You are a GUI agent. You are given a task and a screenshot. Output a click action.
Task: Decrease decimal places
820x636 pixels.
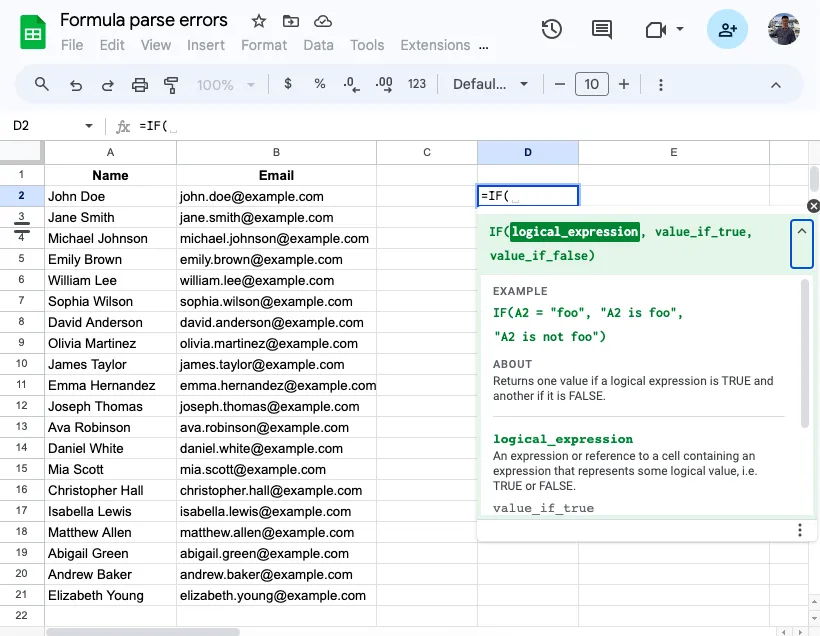pos(351,84)
